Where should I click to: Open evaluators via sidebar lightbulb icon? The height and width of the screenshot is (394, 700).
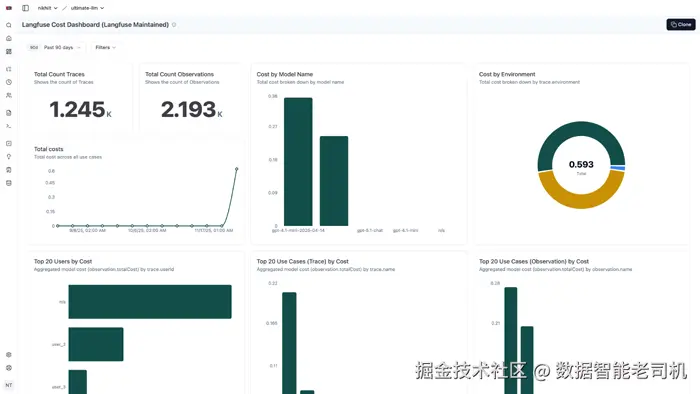pos(8,157)
